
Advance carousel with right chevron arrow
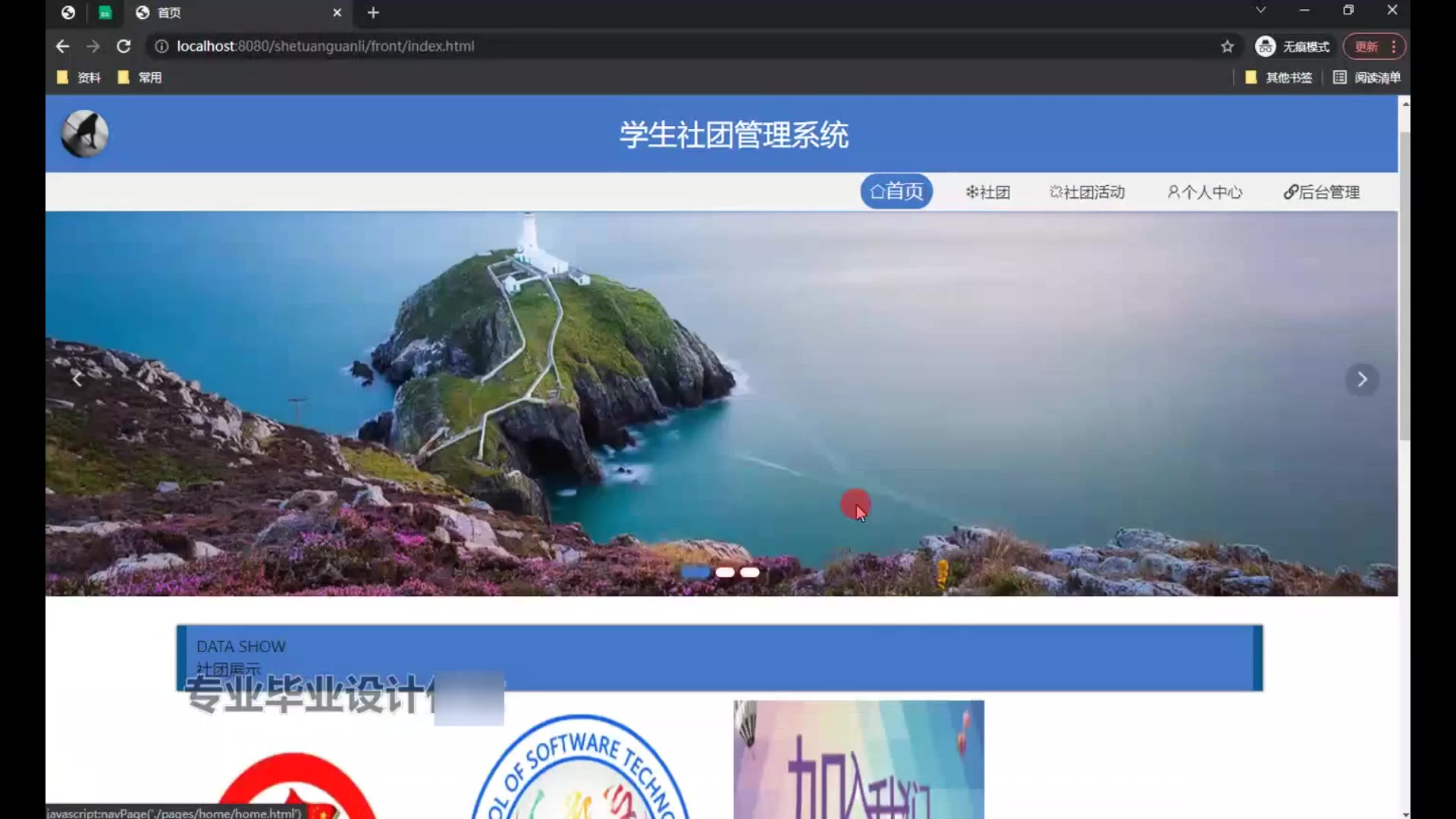tap(1362, 379)
